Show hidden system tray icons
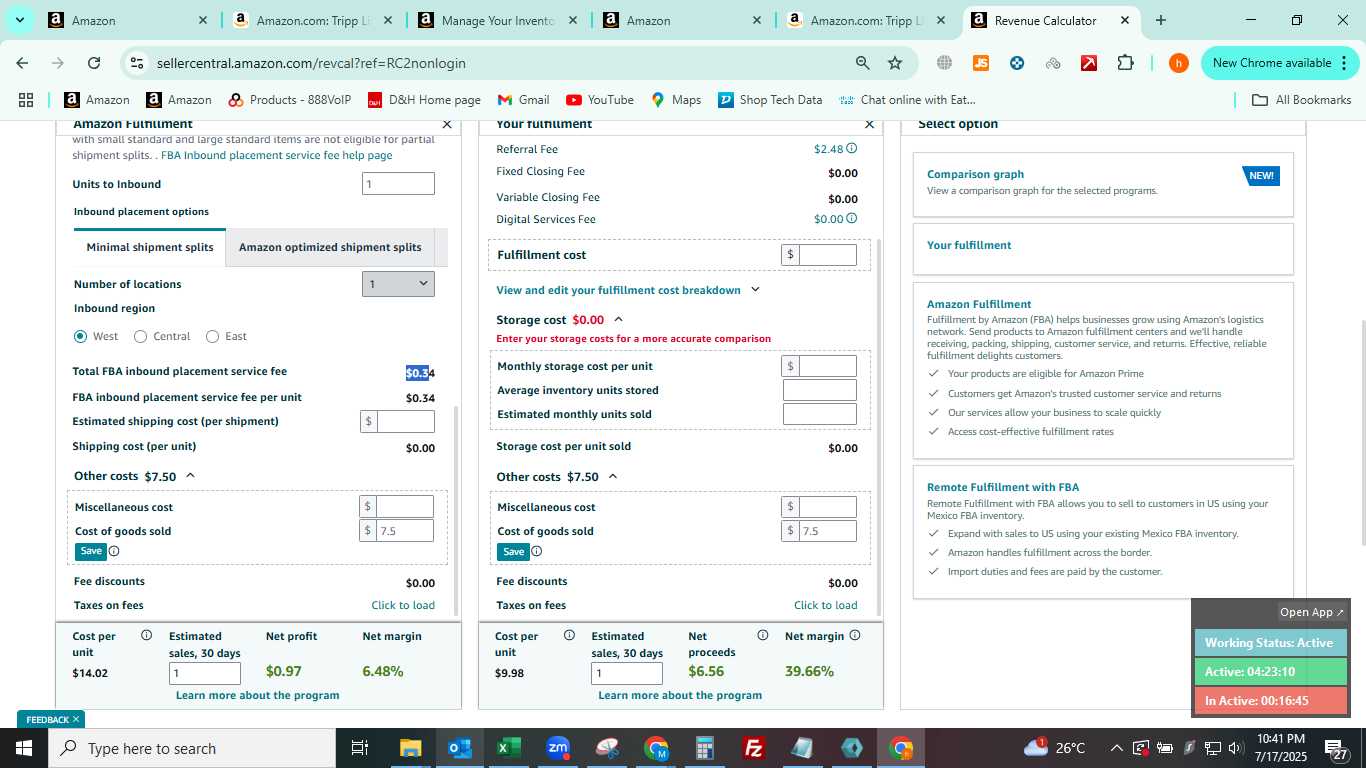Viewport: 1366px width, 768px height. 1116,748
